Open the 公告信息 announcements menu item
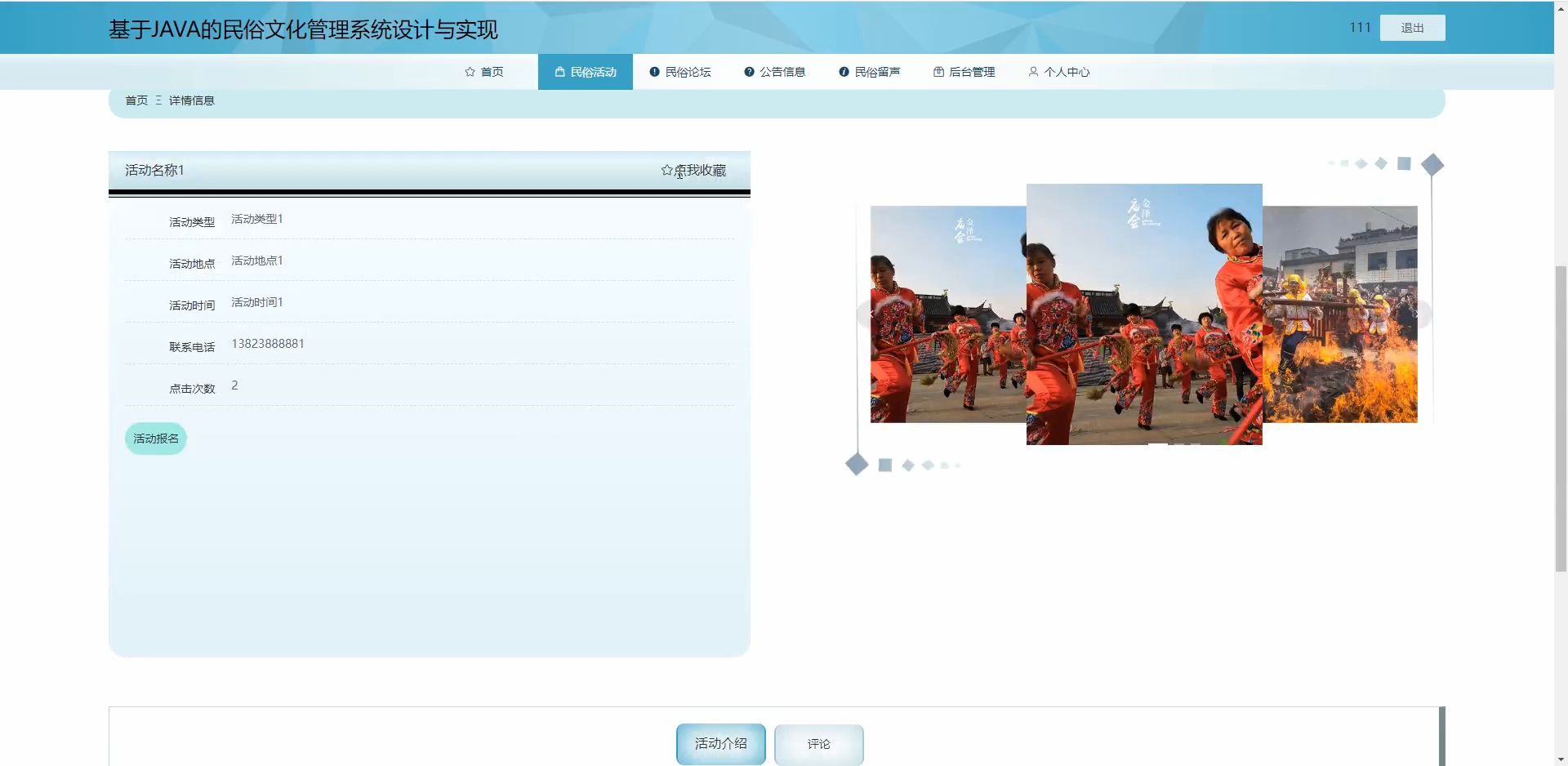 pyautogui.click(x=774, y=72)
